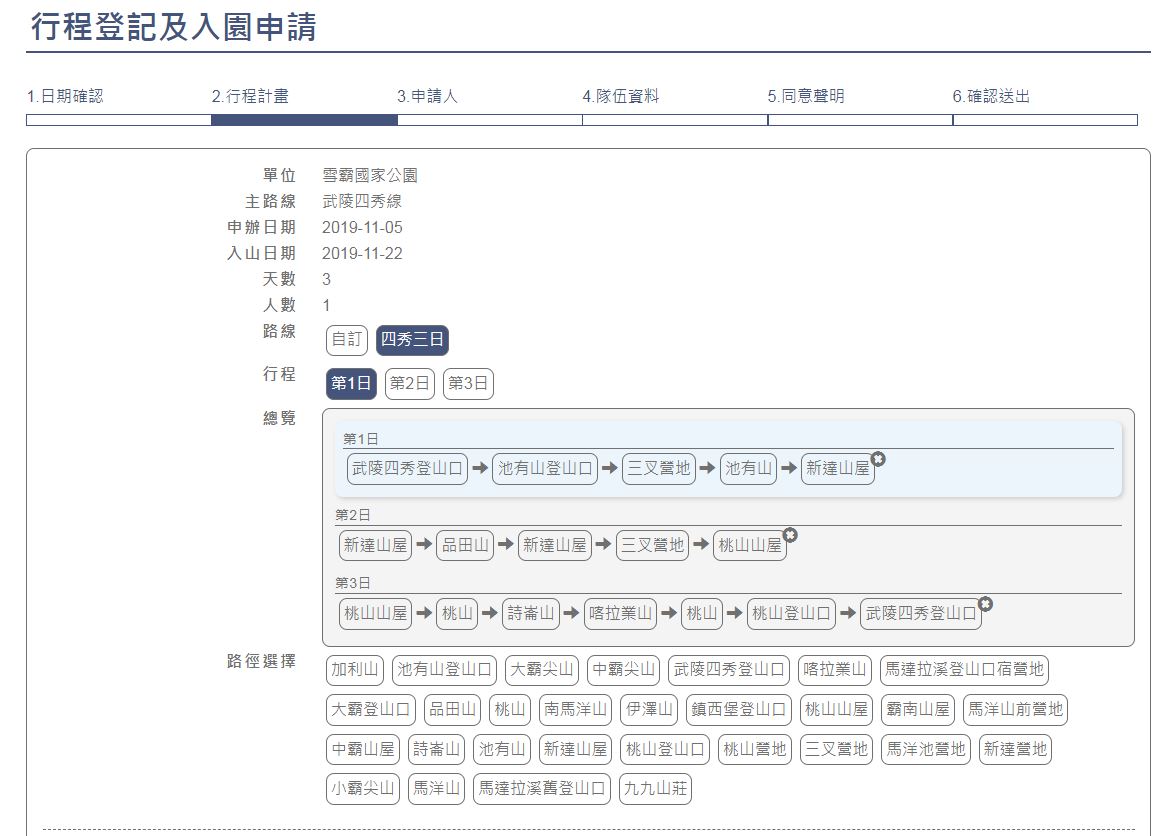This screenshot has width=1168, height=836.
Task: Select 詩崙山 in the 第3日 overview
Action: click(531, 614)
